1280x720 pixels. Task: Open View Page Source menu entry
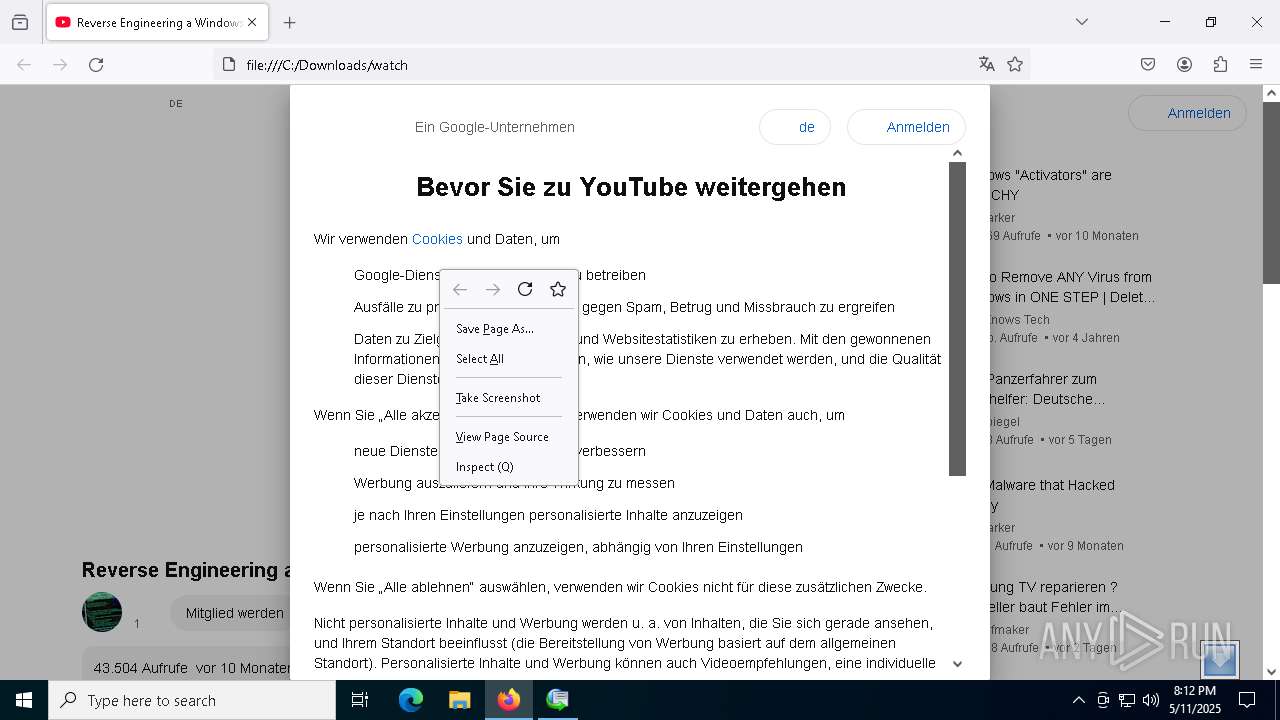pyautogui.click(x=508, y=437)
